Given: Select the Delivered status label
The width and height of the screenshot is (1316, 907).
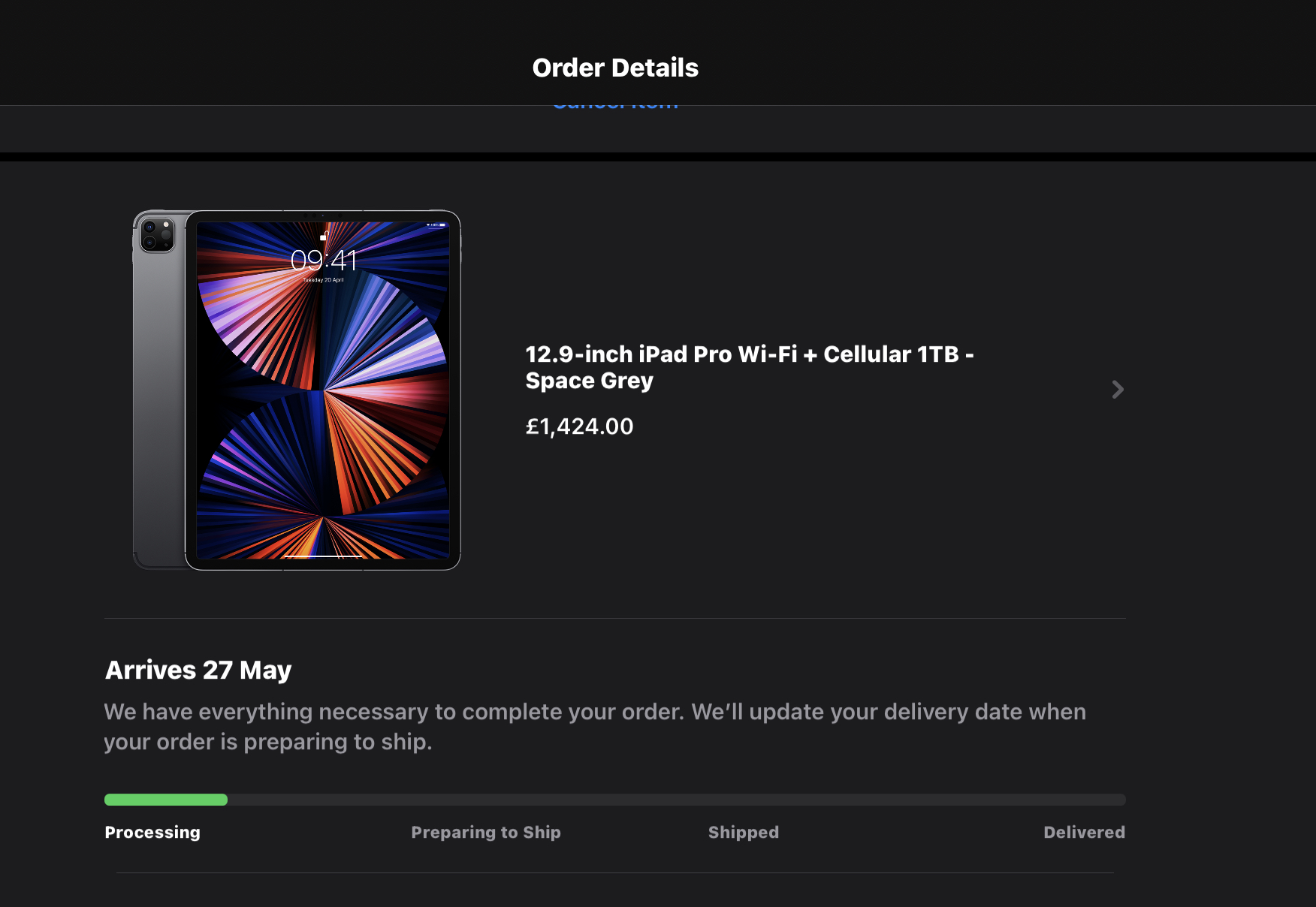Looking at the screenshot, I should click(x=1084, y=832).
